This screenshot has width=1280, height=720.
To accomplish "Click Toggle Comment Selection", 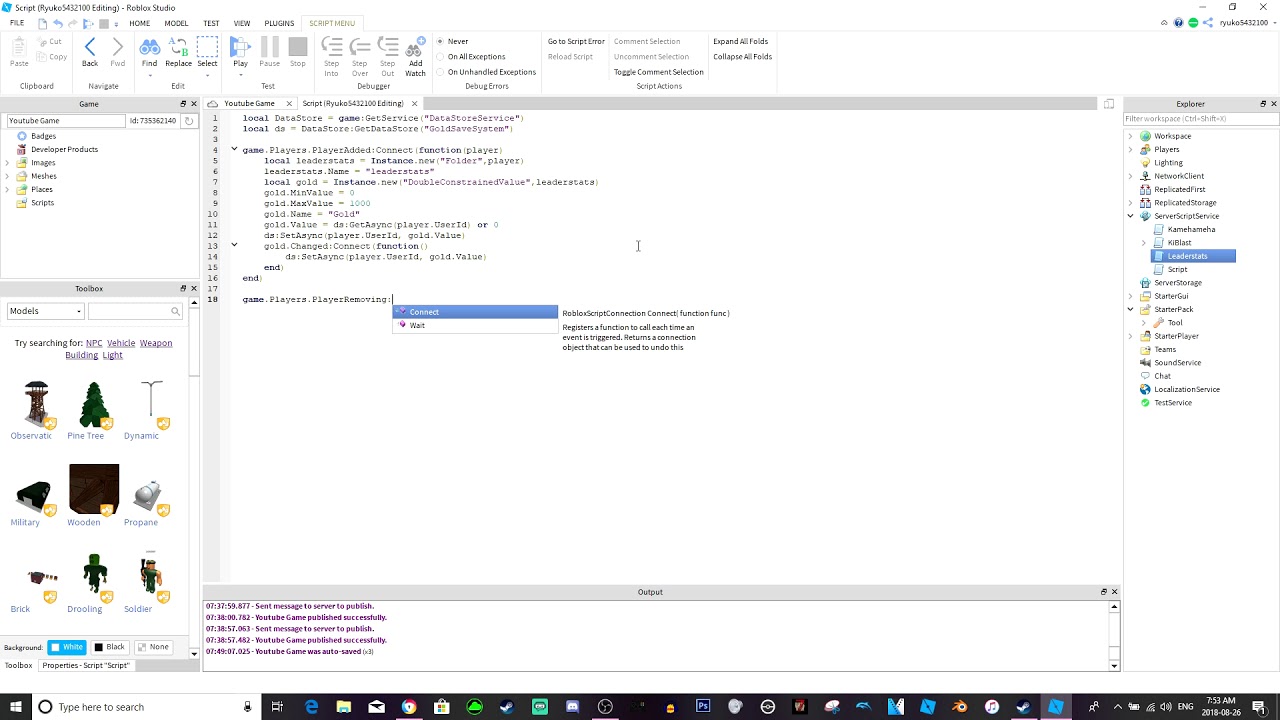I will coord(658,72).
